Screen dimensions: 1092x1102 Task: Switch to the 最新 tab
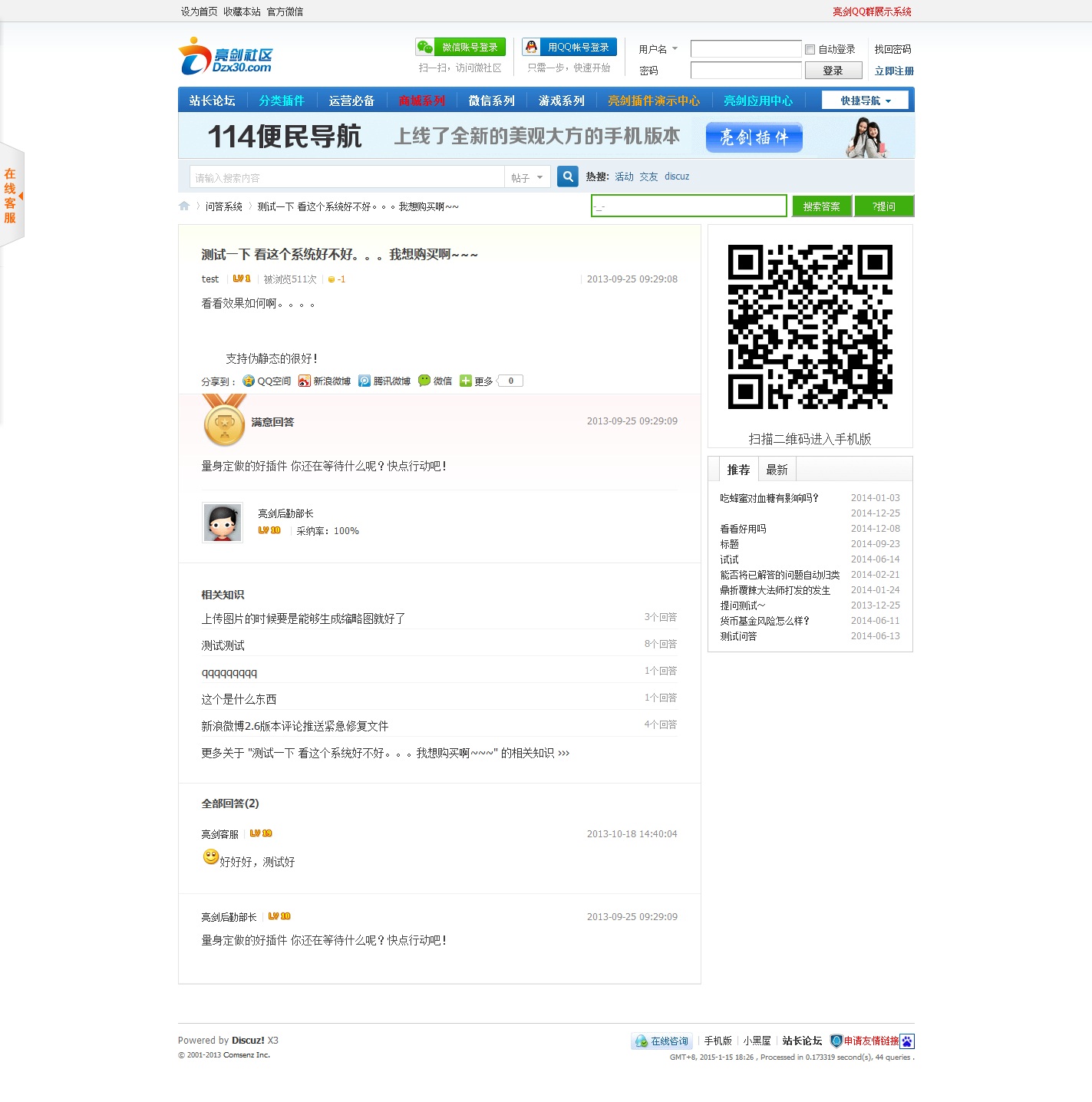[777, 470]
